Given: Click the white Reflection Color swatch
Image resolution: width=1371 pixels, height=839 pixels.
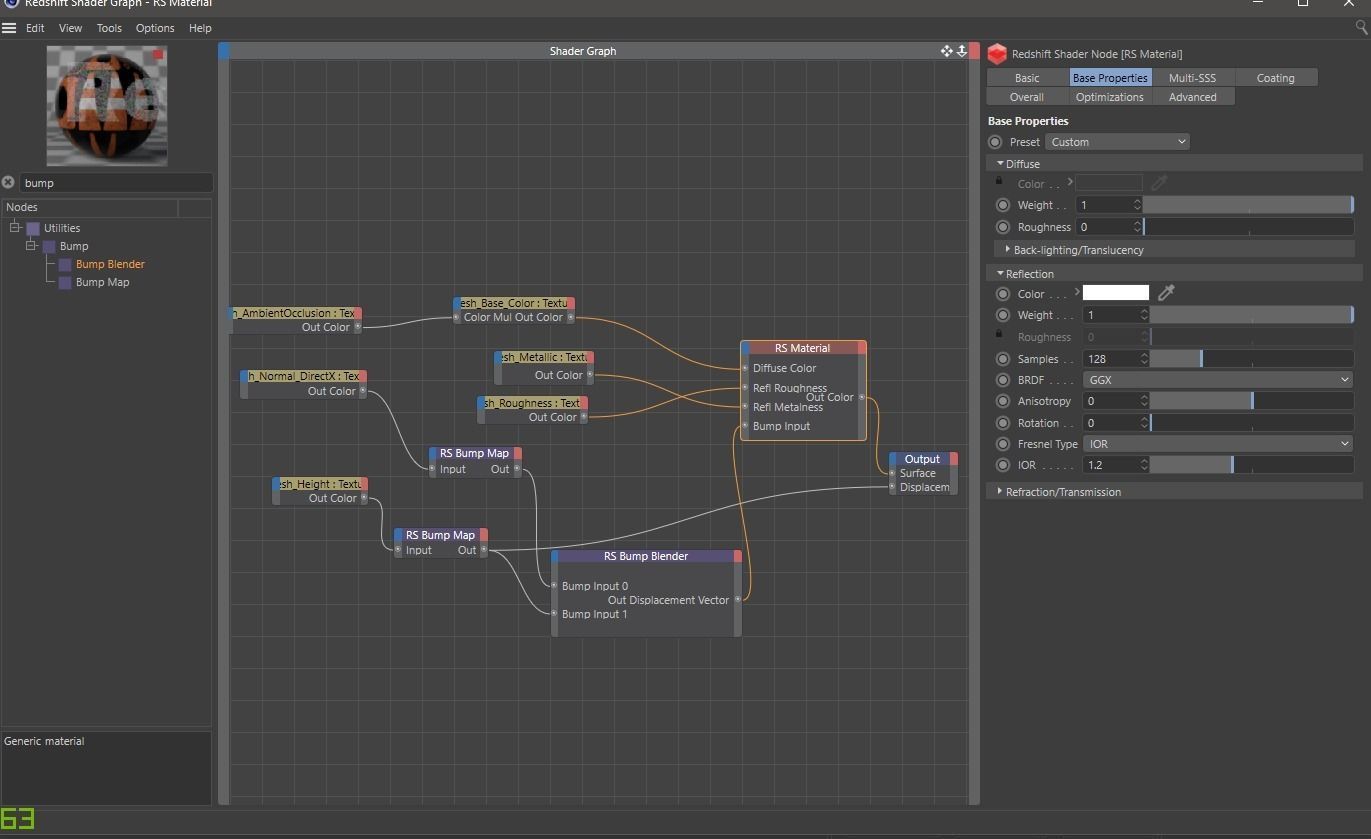Looking at the screenshot, I should pyautogui.click(x=1116, y=293).
